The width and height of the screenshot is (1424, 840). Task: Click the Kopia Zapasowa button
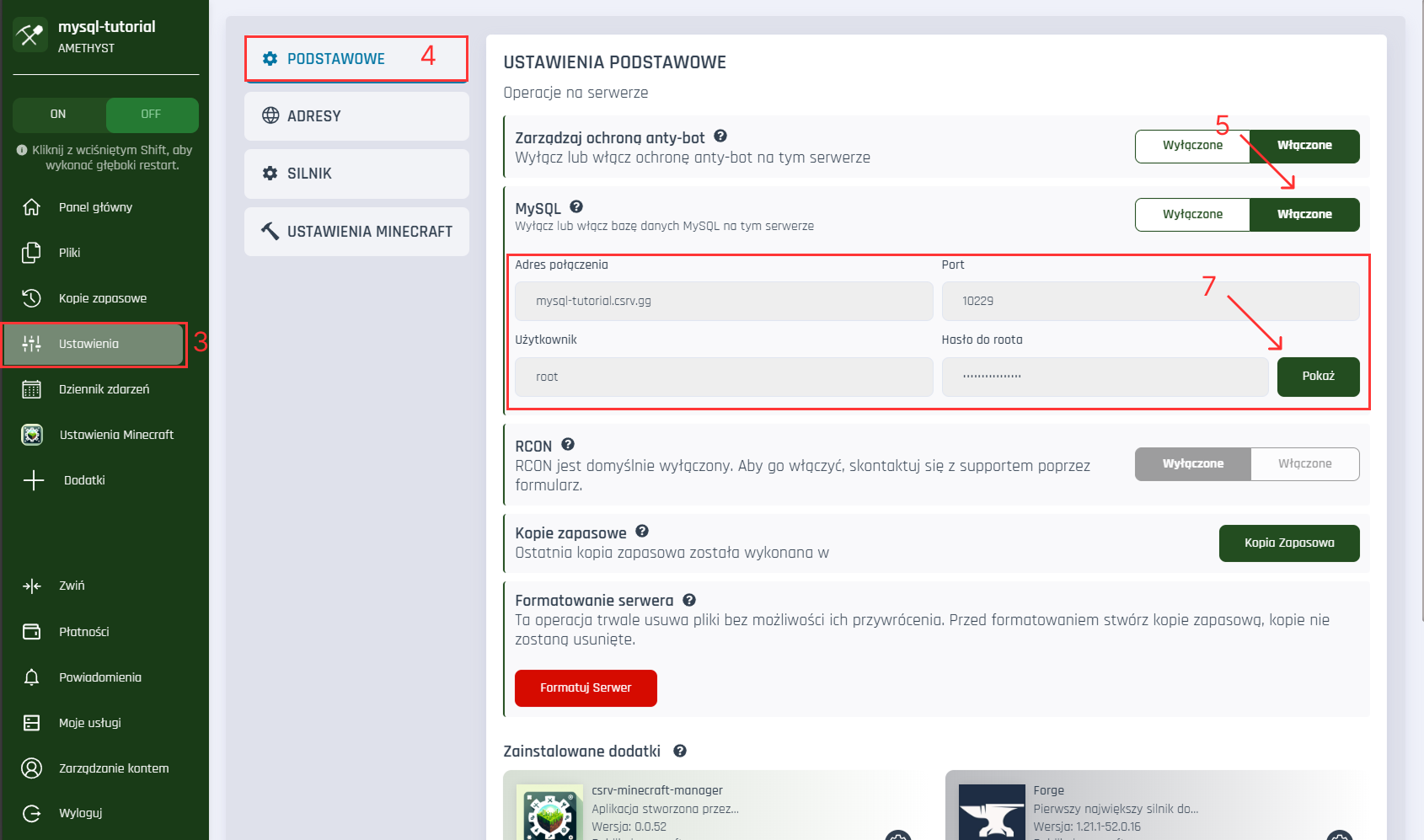(1288, 543)
